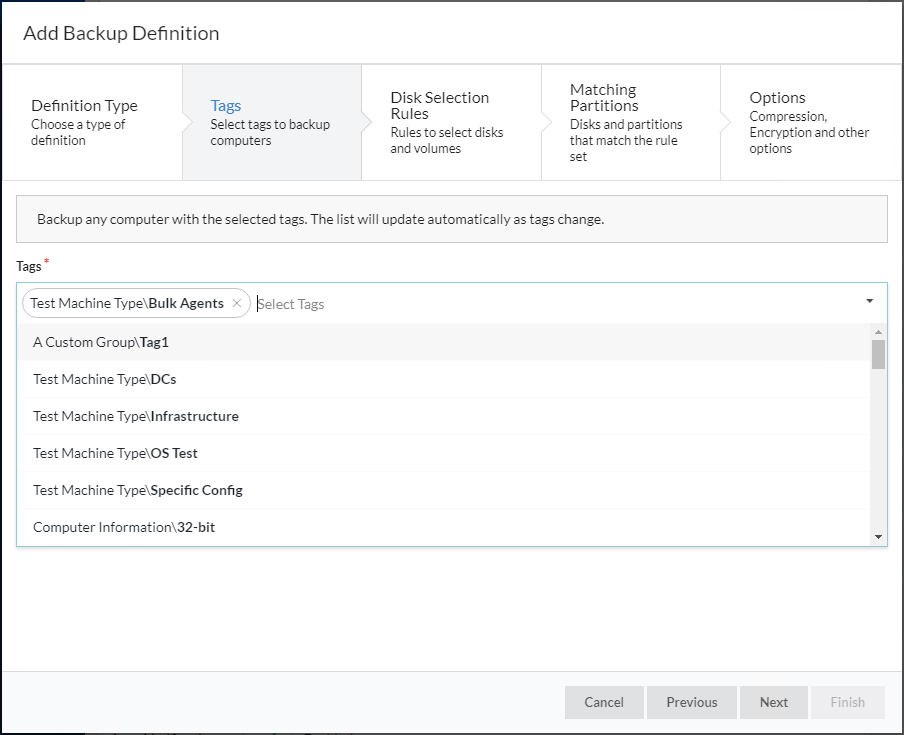Remove the Bulk Agents tag chip
Viewport: 904px width, 735px height.
click(237, 303)
